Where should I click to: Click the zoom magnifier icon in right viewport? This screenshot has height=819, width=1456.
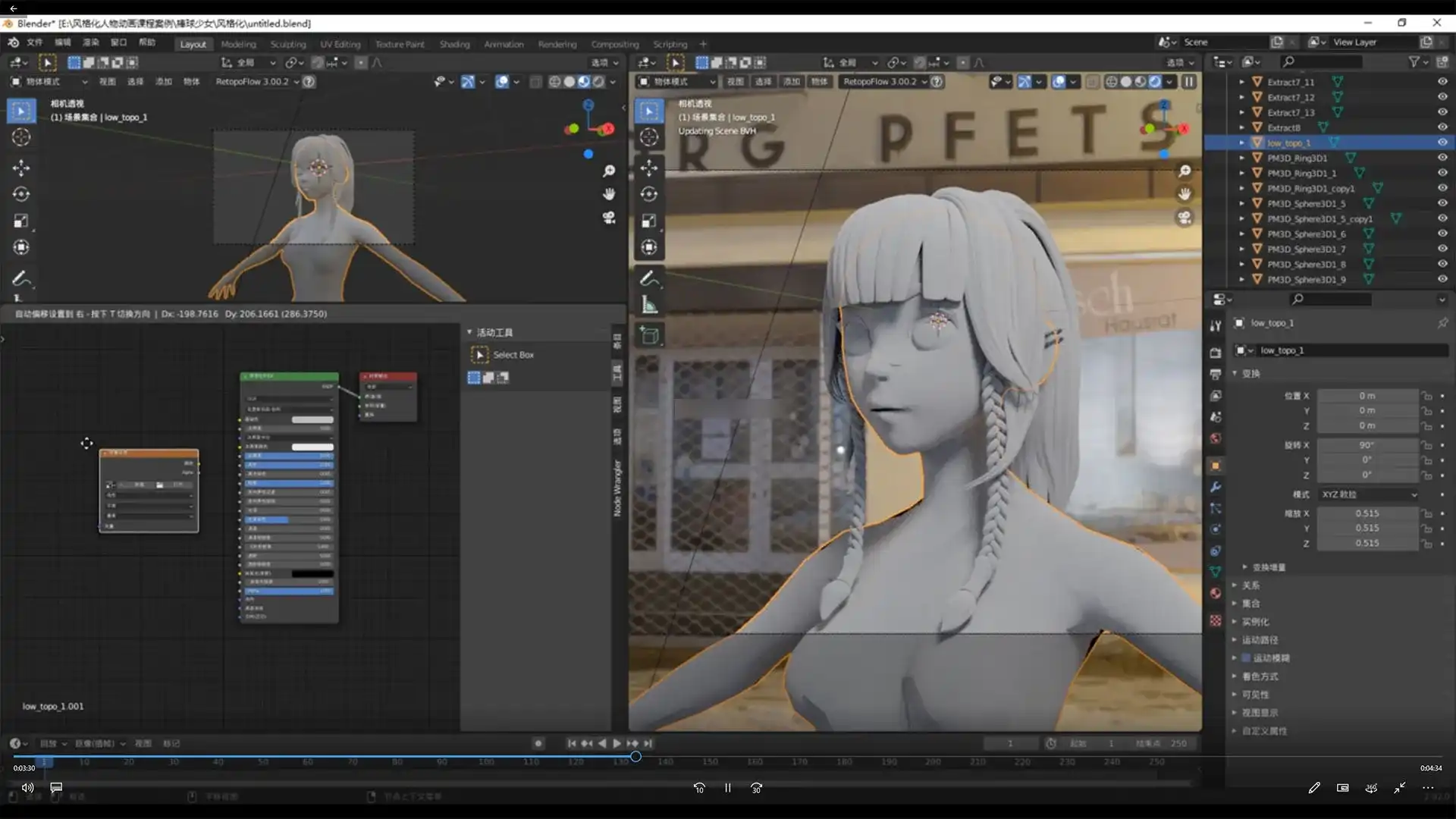1185,171
